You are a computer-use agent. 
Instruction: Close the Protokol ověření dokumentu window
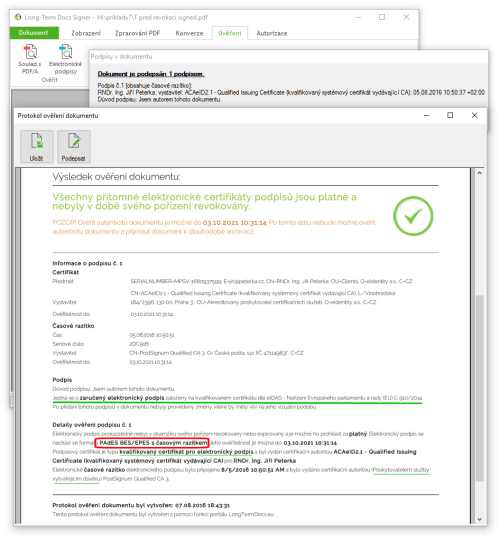click(475, 115)
